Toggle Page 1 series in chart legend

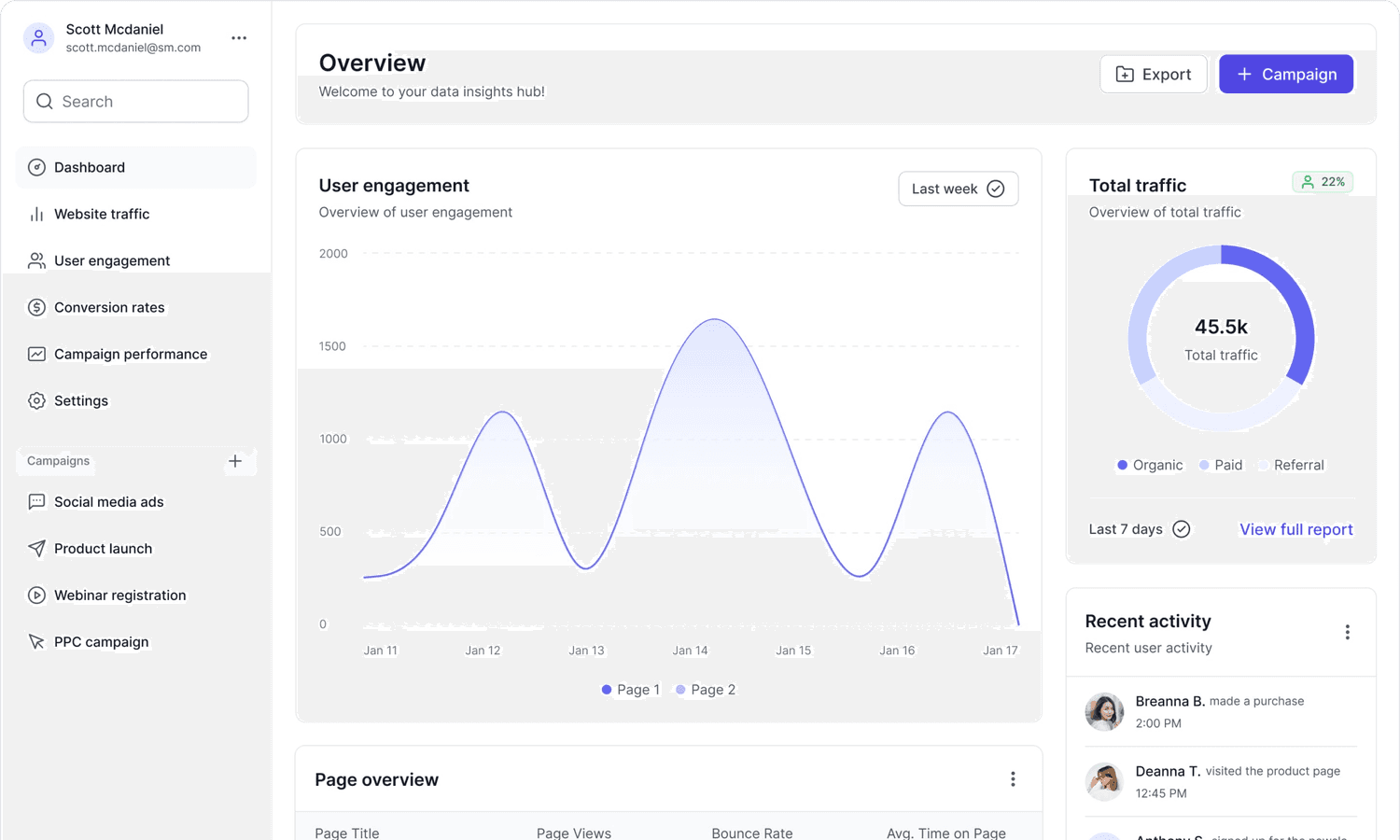630,690
